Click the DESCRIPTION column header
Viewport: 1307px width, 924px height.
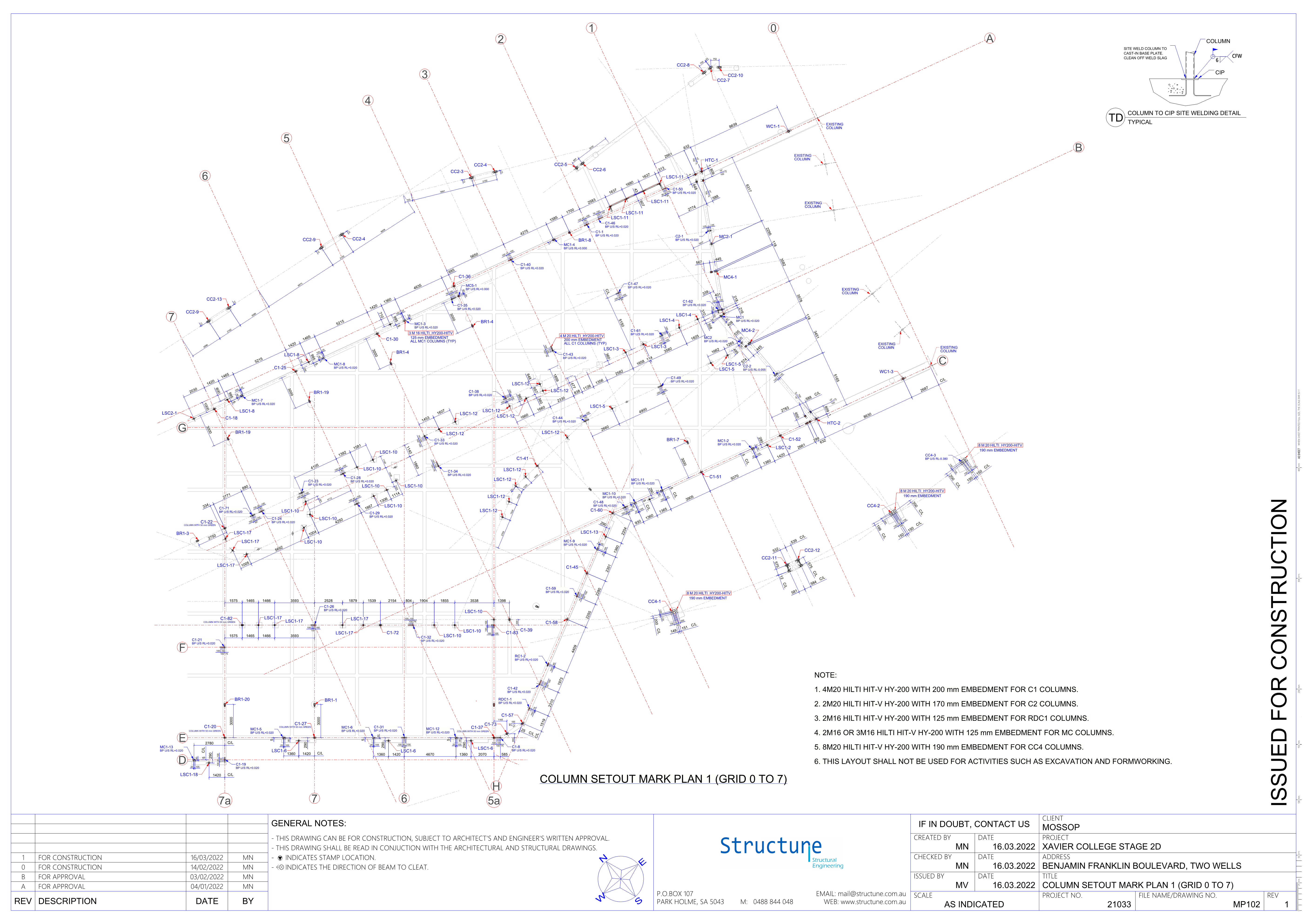pyautogui.click(x=67, y=901)
